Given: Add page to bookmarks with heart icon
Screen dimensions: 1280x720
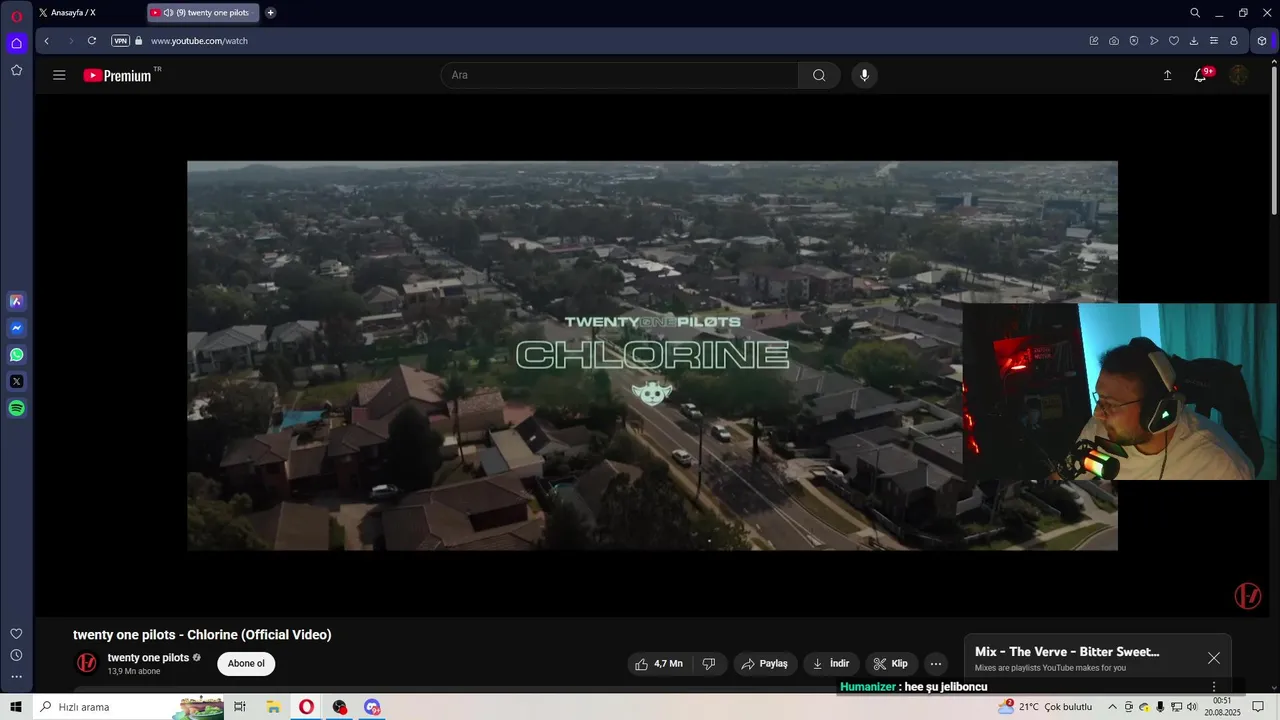Looking at the screenshot, I should pos(1174,41).
